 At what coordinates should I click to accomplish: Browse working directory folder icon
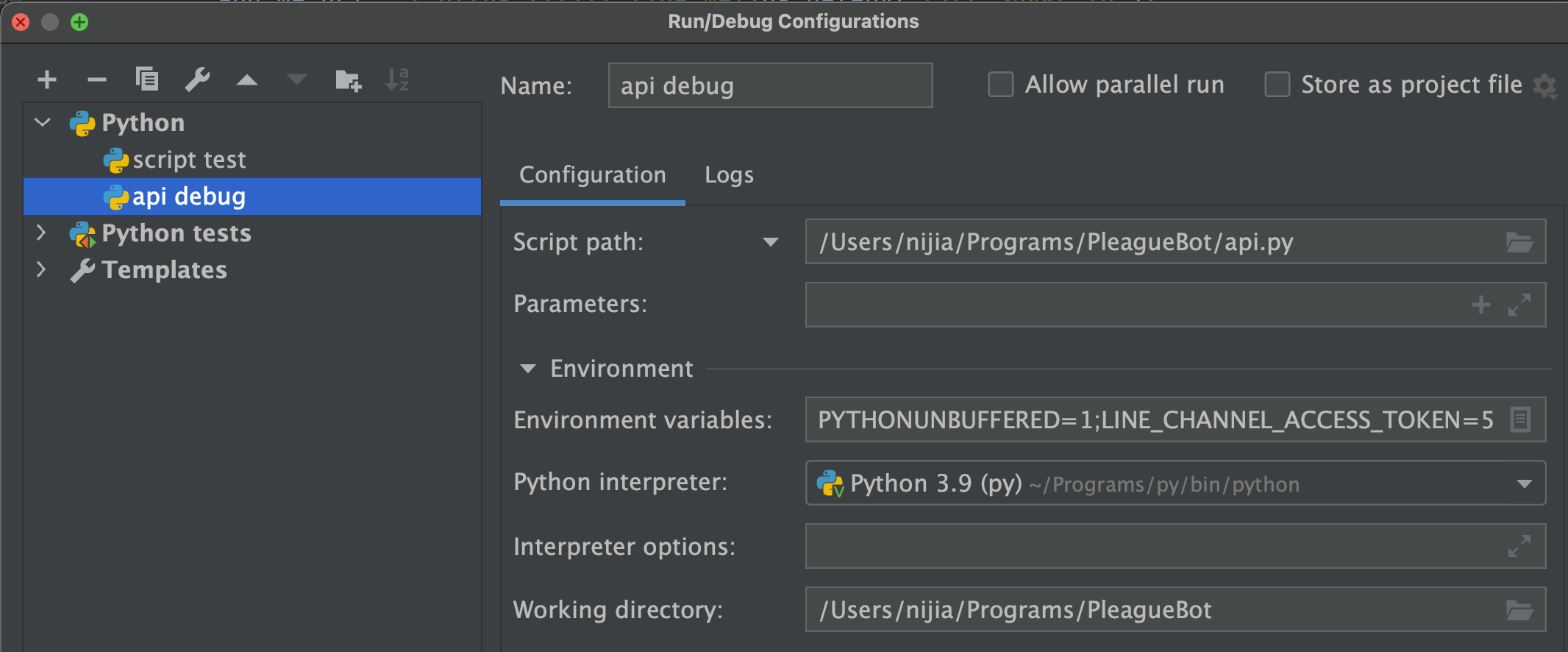tap(1519, 610)
